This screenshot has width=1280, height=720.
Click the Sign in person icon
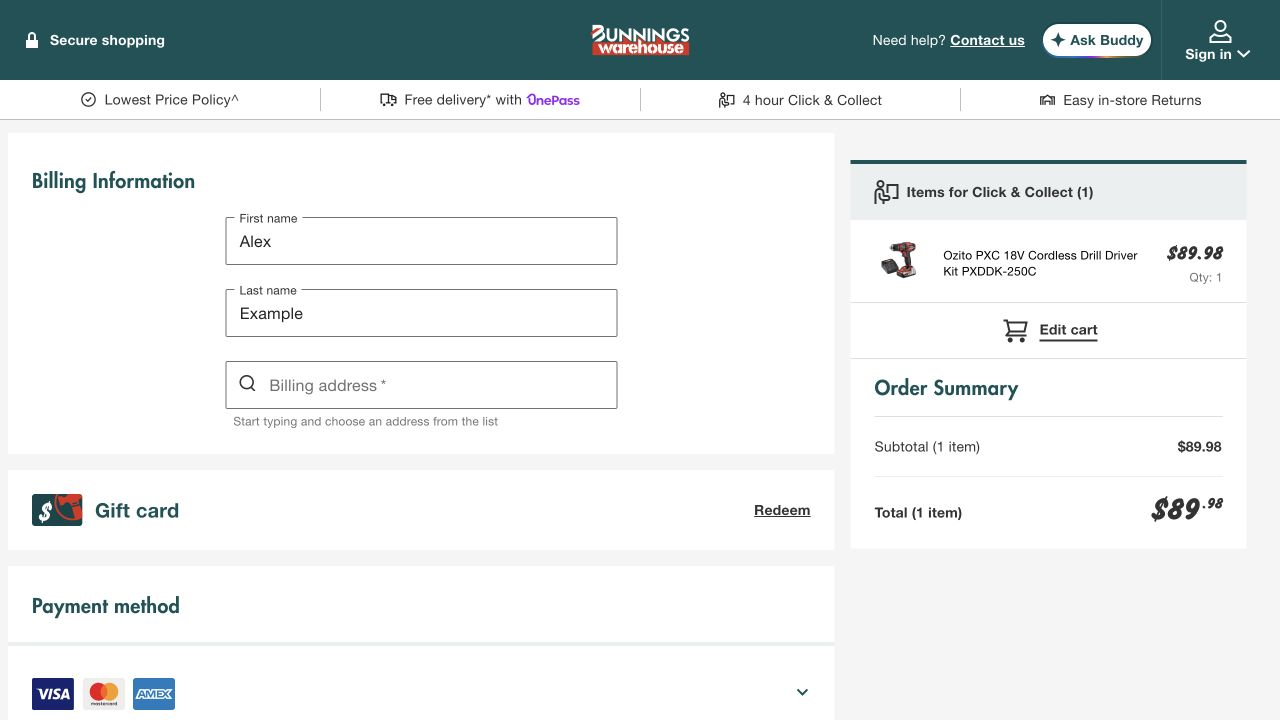coord(1219,31)
